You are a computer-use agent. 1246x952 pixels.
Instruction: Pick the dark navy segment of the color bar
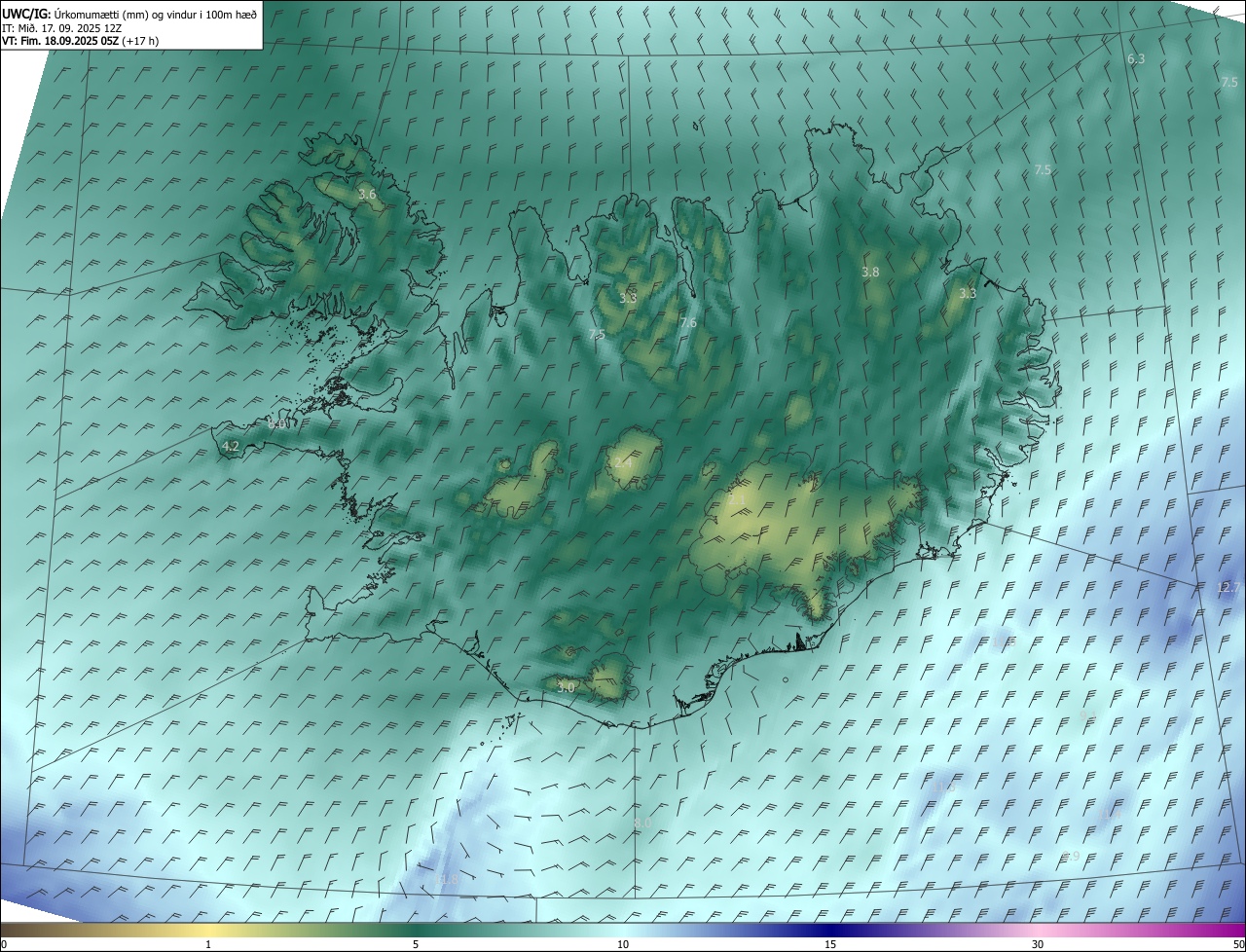point(830,930)
